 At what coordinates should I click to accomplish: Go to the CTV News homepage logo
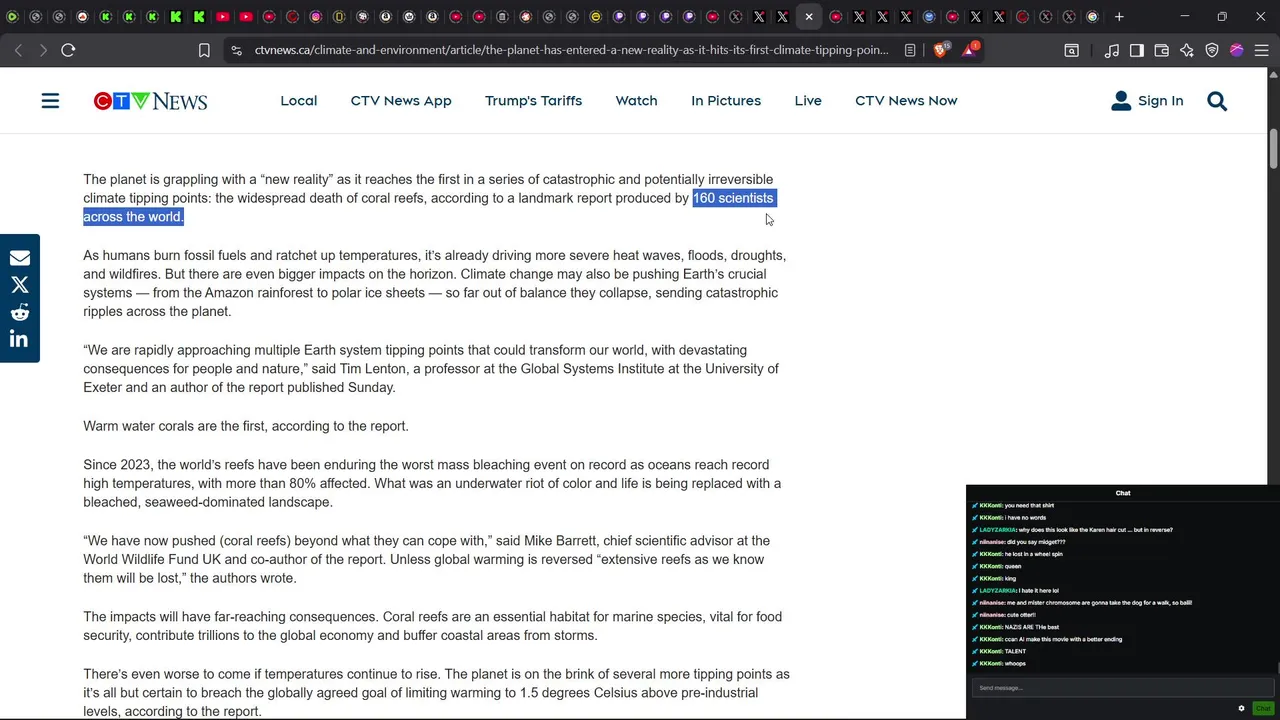tap(150, 101)
